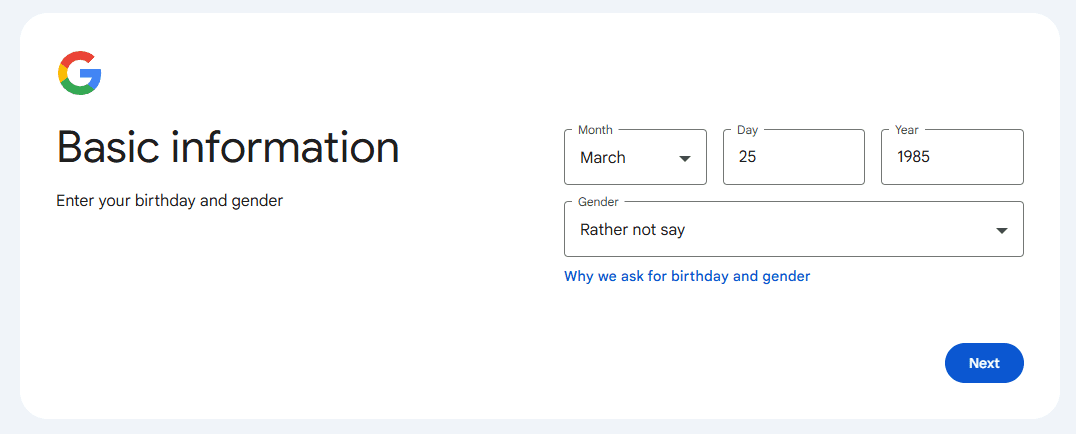1076x434 pixels.
Task: Click the 'March' text in Month
Action: pyautogui.click(x=603, y=157)
